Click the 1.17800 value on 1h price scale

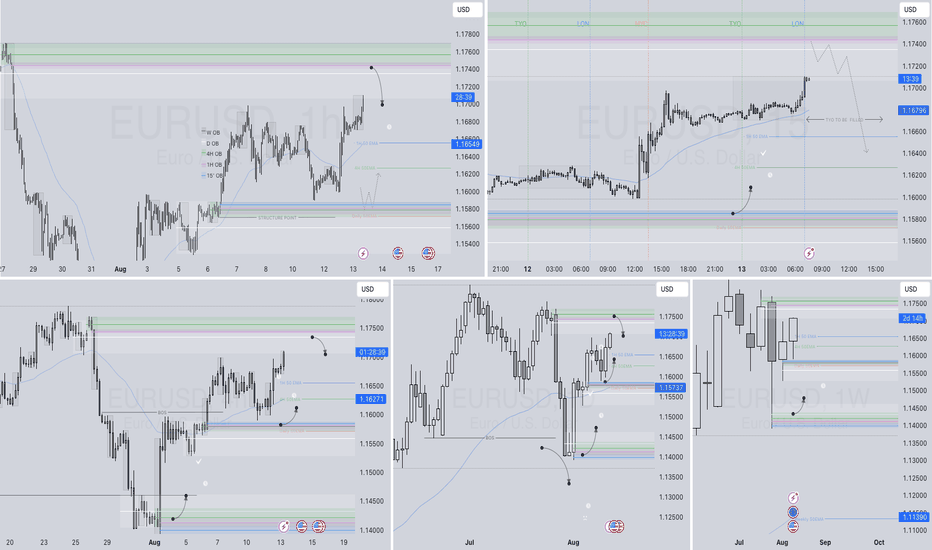pyautogui.click(x=468, y=34)
